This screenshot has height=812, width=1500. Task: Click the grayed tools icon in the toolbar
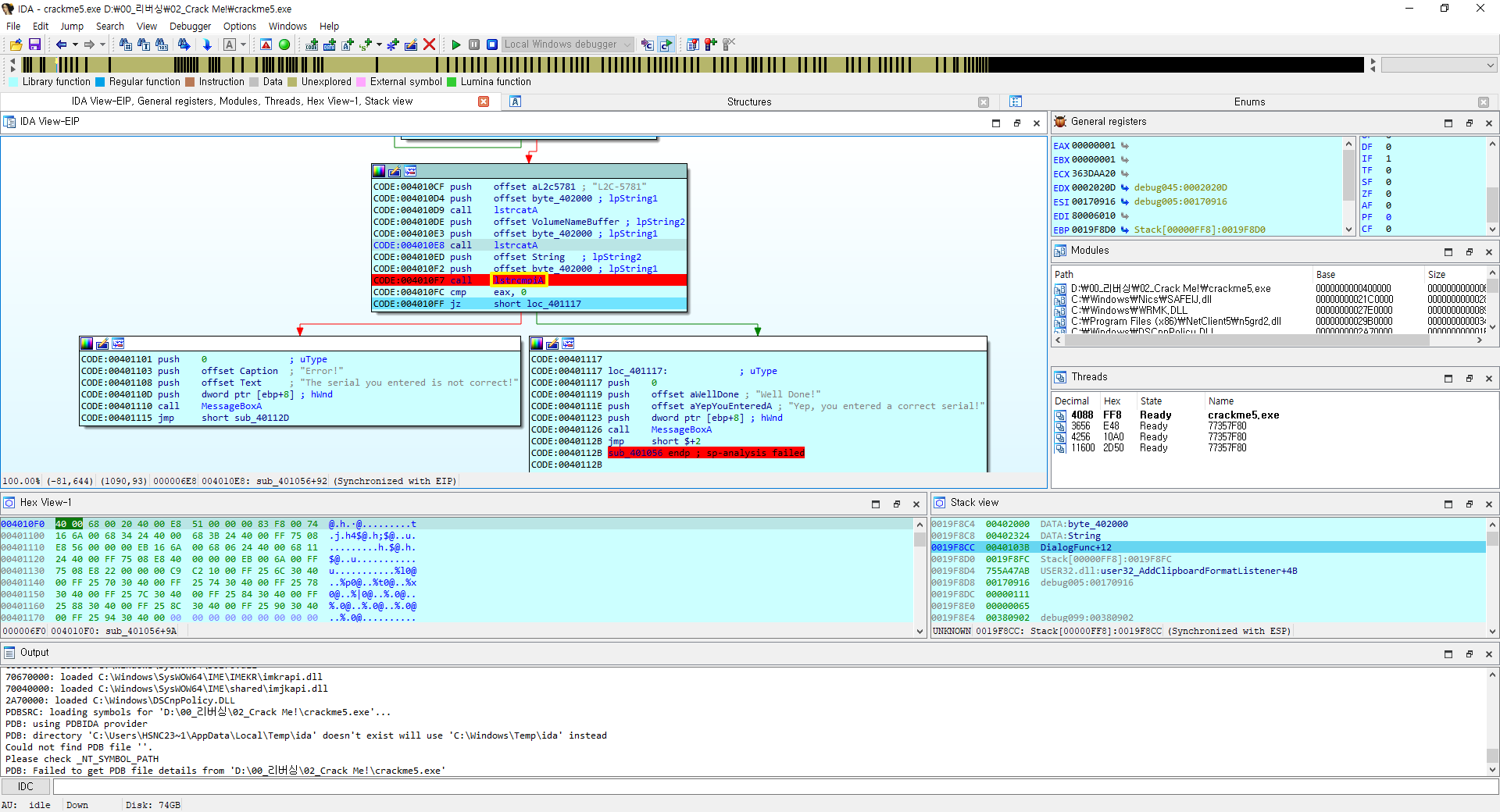pyautogui.click(x=729, y=45)
